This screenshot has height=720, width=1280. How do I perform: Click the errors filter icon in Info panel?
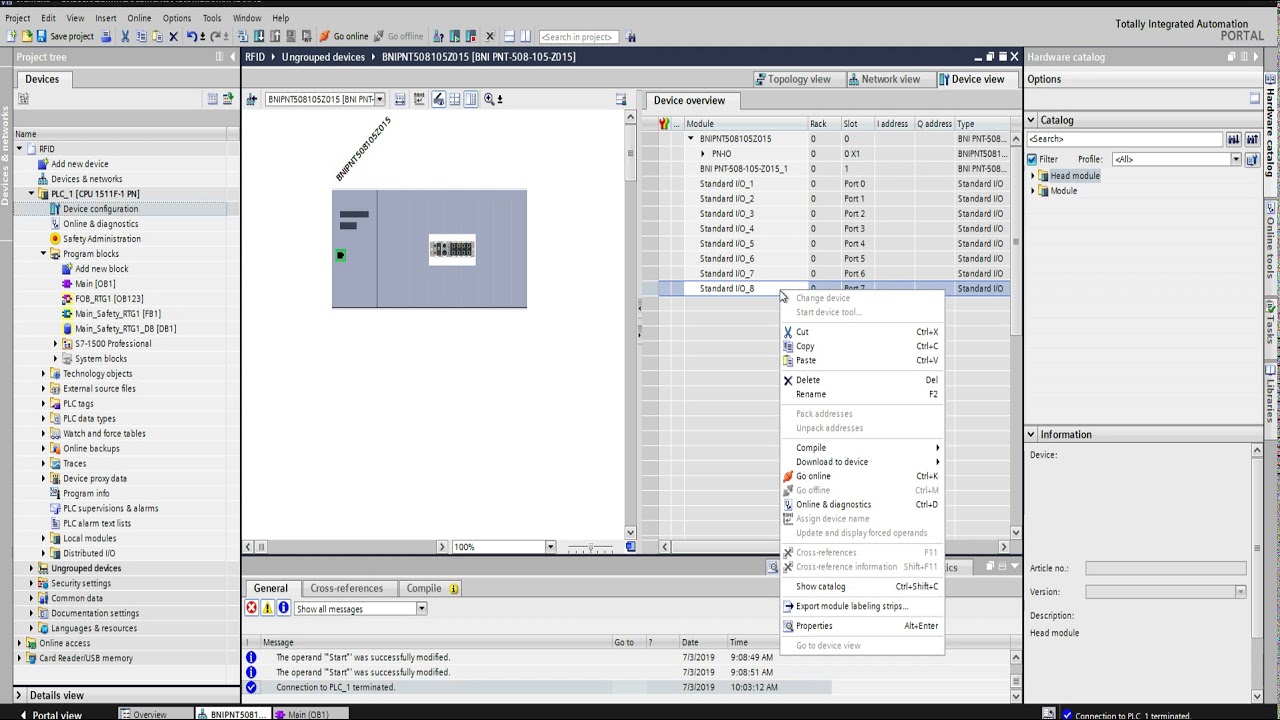pyautogui.click(x=252, y=608)
